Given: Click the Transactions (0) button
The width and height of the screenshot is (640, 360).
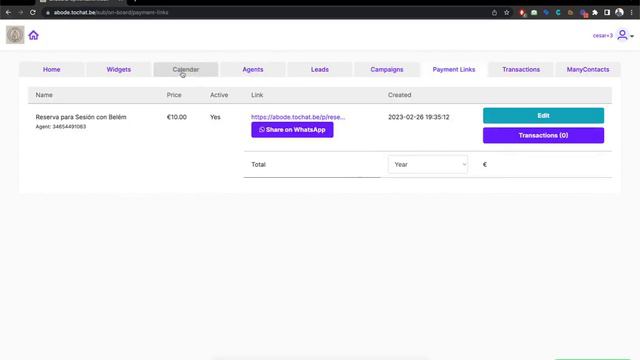Looking at the screenshot, I should tap(543, 135).
